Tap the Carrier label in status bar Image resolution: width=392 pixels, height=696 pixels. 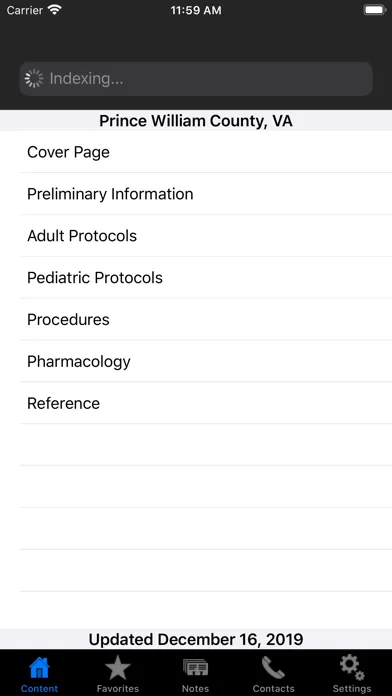click(x=25, y=10)
